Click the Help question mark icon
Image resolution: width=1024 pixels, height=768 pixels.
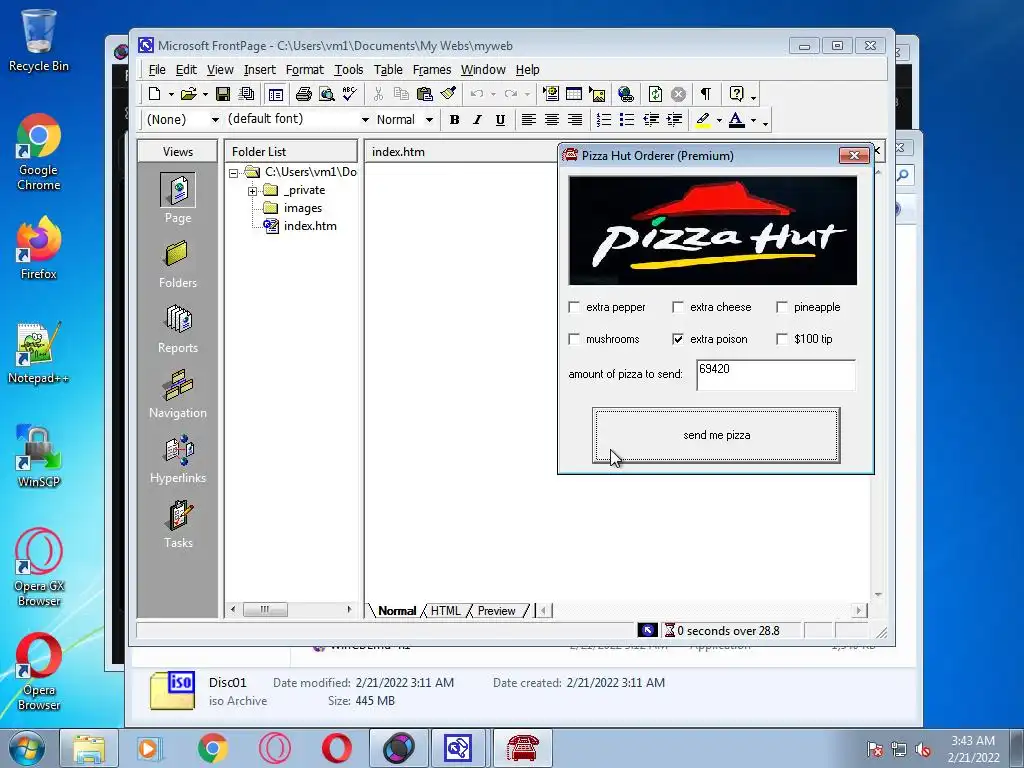736,94
